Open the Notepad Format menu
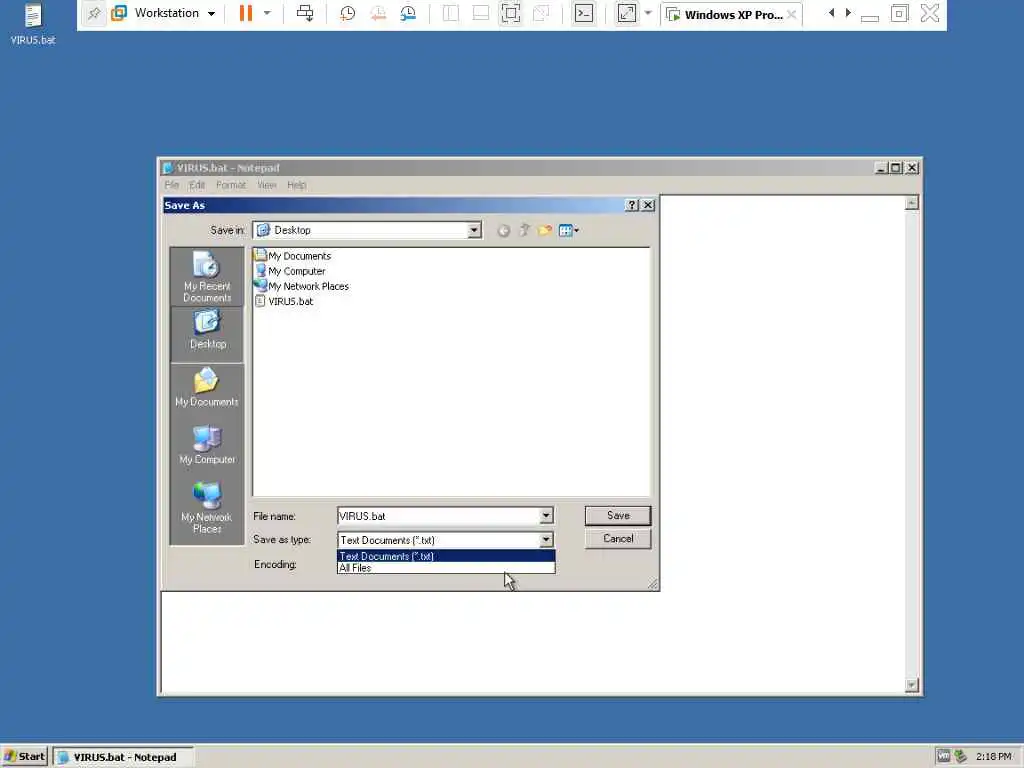Screen dimensions: 1024x768 (231, 185)
